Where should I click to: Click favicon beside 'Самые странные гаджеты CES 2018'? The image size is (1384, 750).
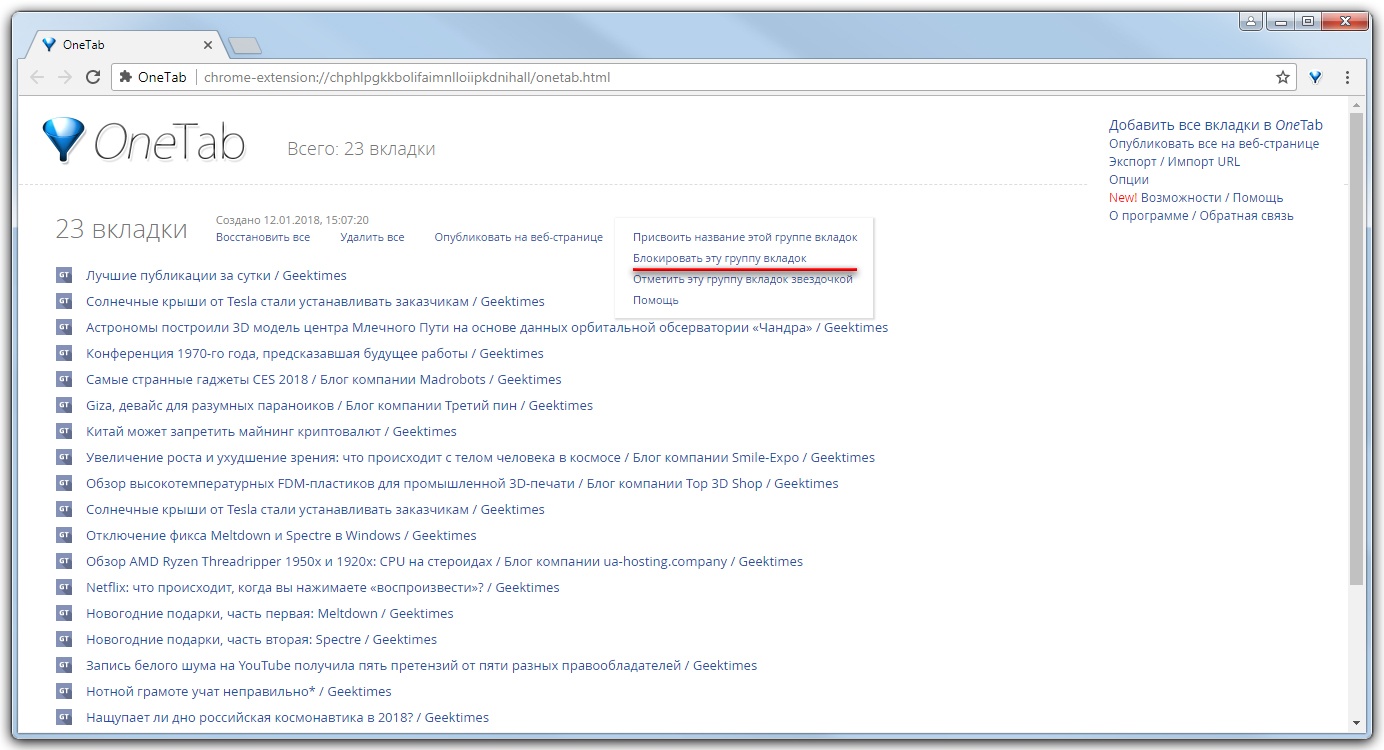[64, 379]
